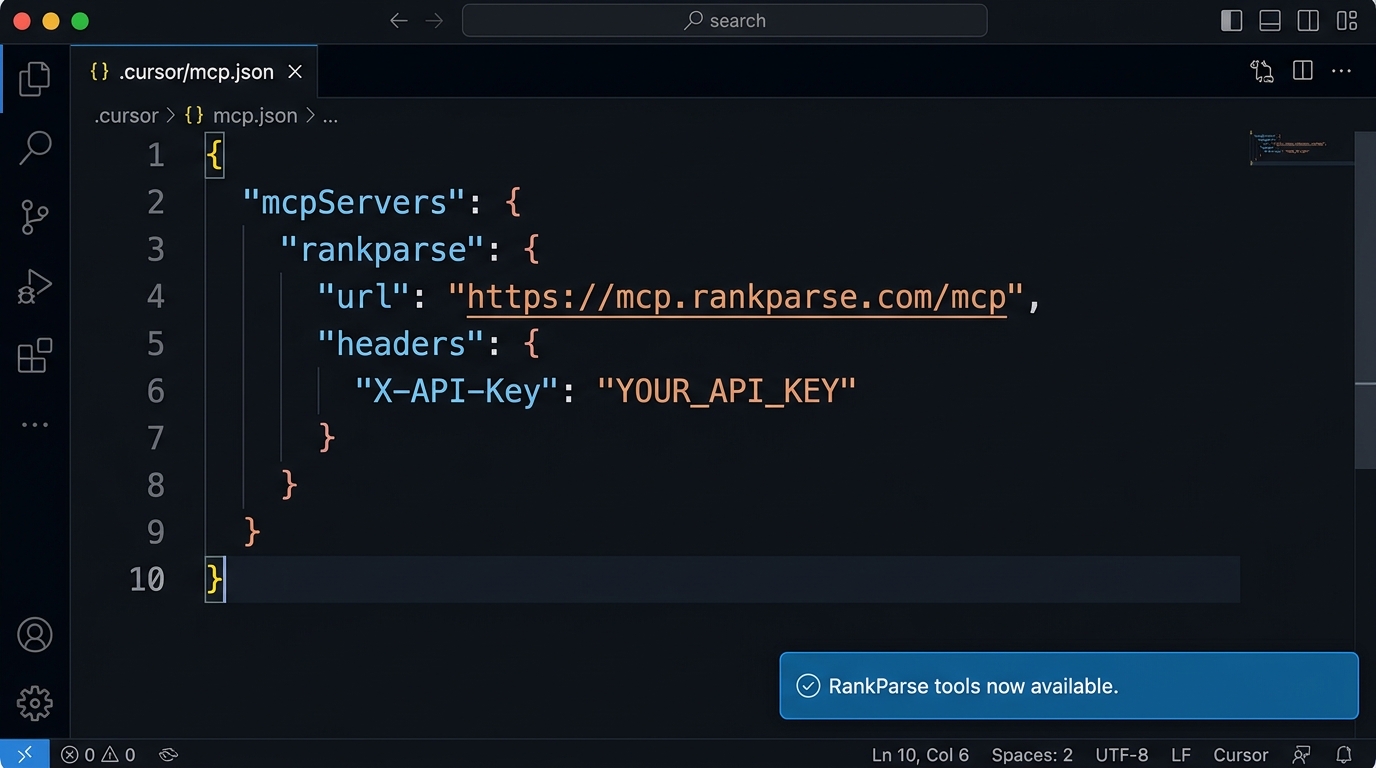Click the status bar icon before the bell
This screenshot has width=1376, height=768.
[x=1302, y=755]
